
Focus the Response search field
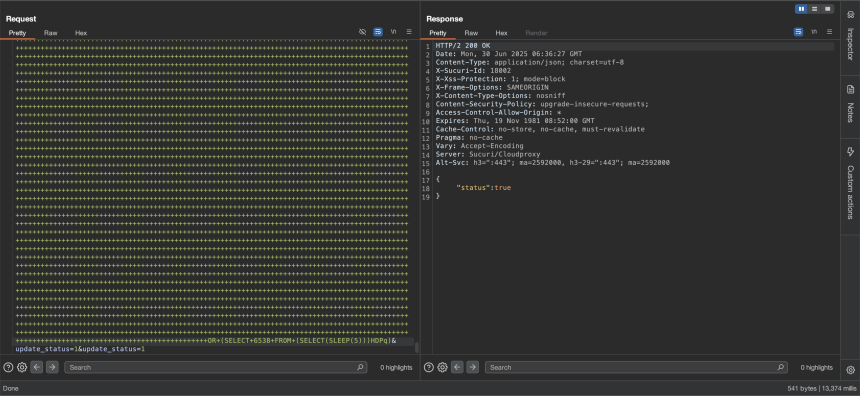coord(636,367)
